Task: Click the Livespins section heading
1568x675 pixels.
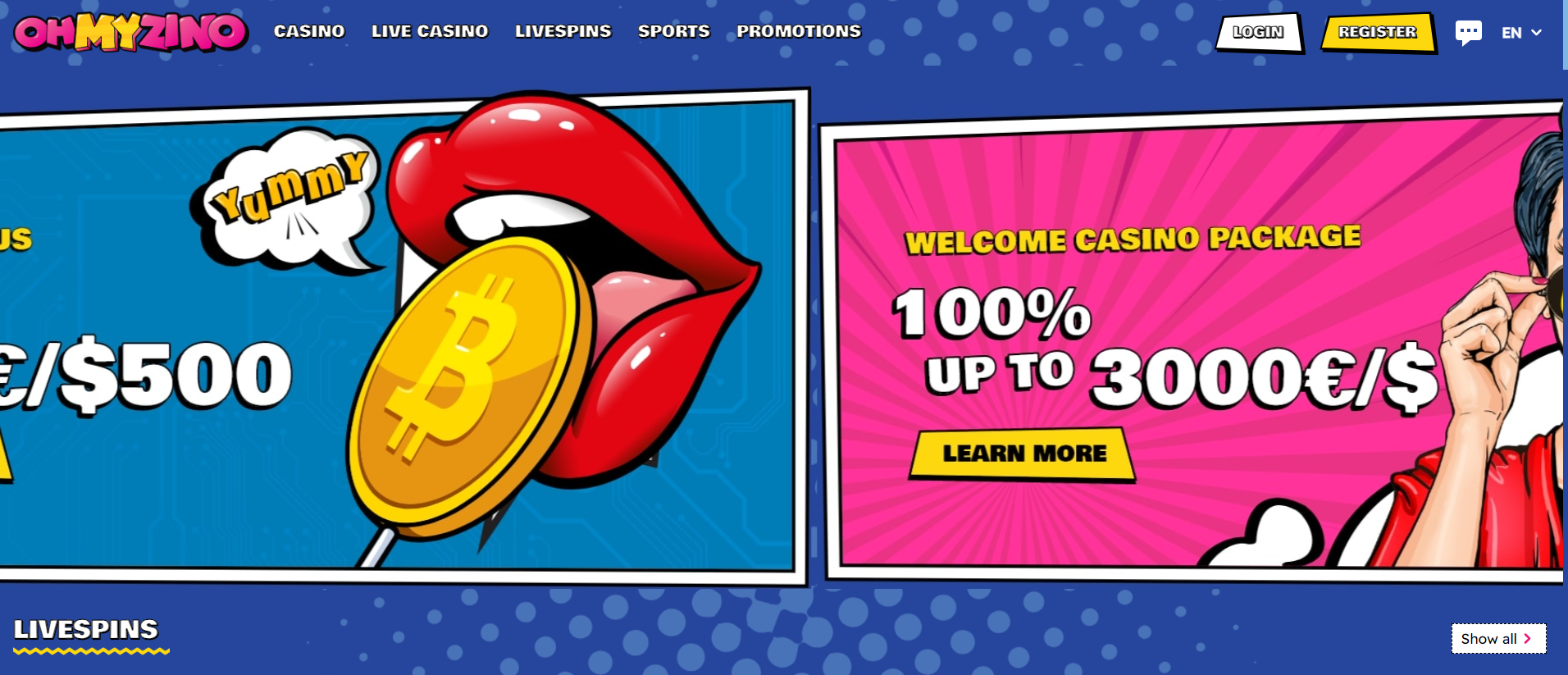Action: (x=86, y=630)
